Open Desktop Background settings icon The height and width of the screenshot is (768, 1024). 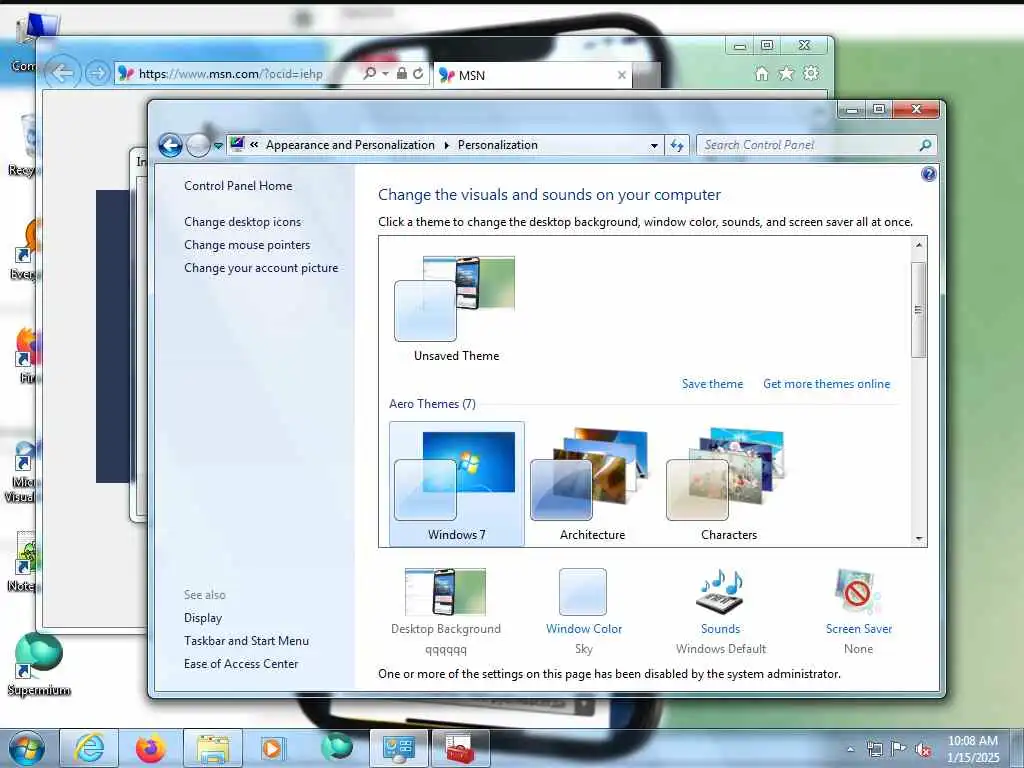[445, 592]
